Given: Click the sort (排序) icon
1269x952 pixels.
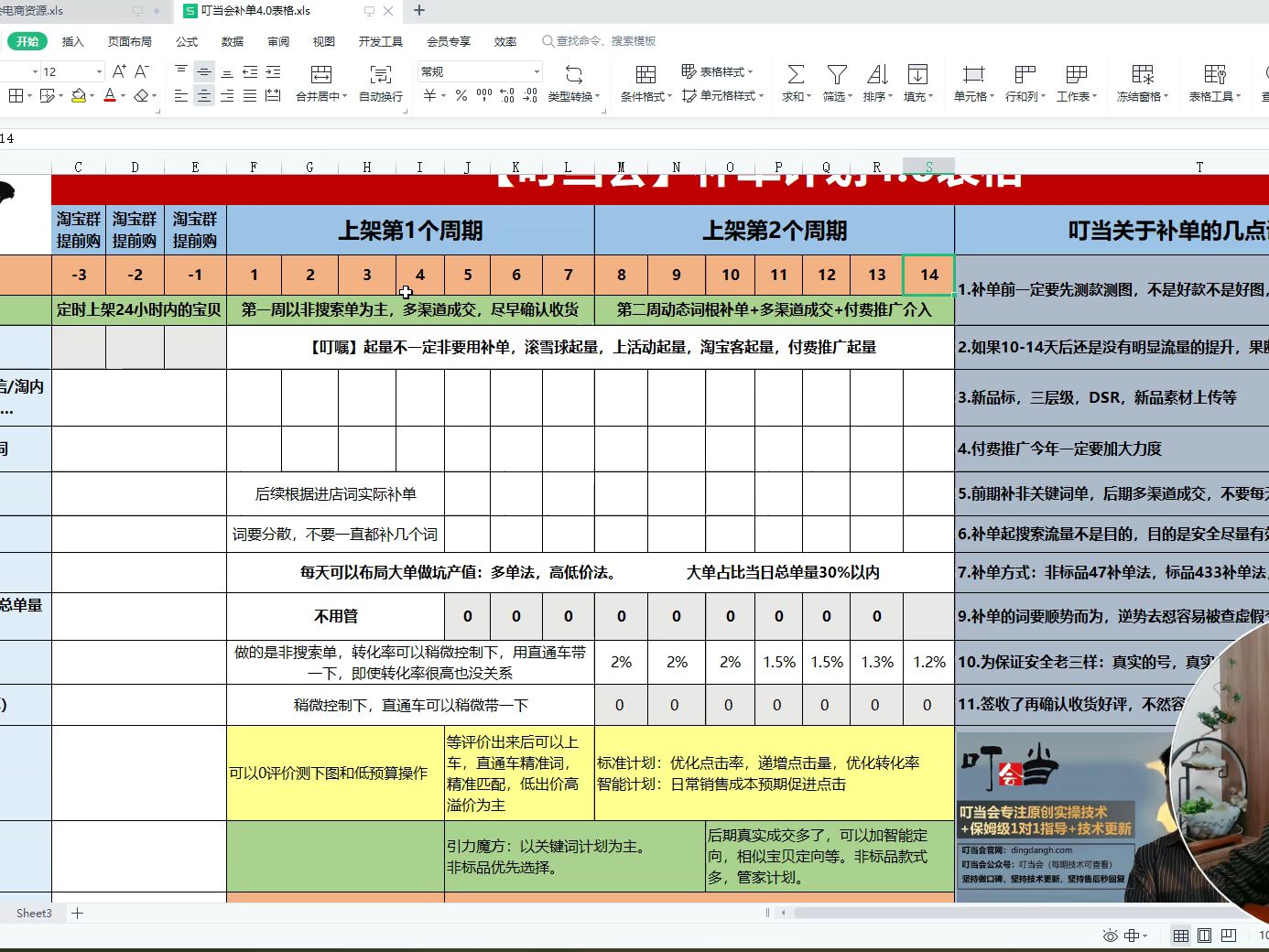Looking at the screenshot, I should pos(877,74).
